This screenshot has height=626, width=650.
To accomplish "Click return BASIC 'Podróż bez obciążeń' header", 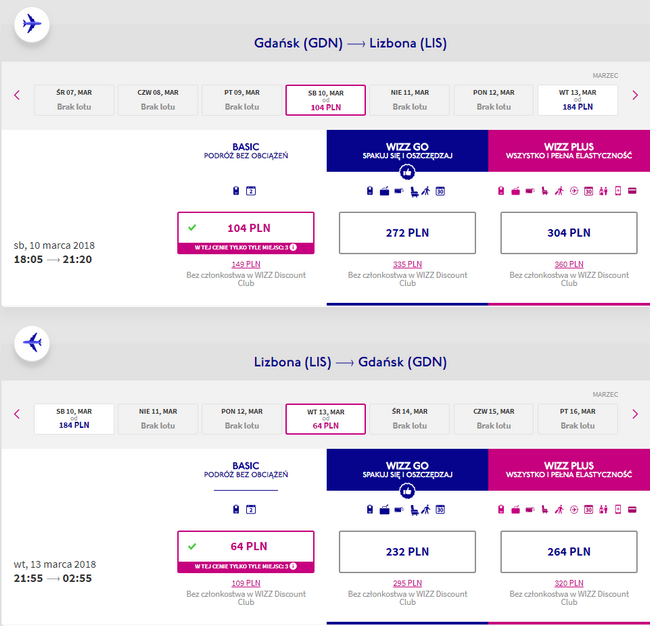I will pyautogui.click(x=246, y=470).
